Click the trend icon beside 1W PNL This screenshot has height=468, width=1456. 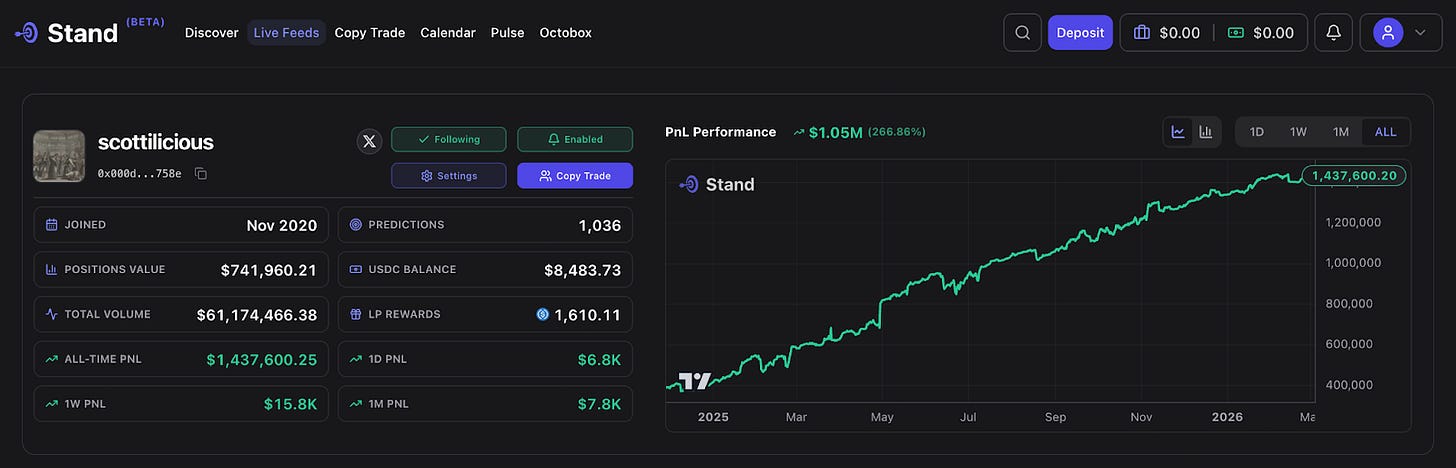[x=52, y=403]
